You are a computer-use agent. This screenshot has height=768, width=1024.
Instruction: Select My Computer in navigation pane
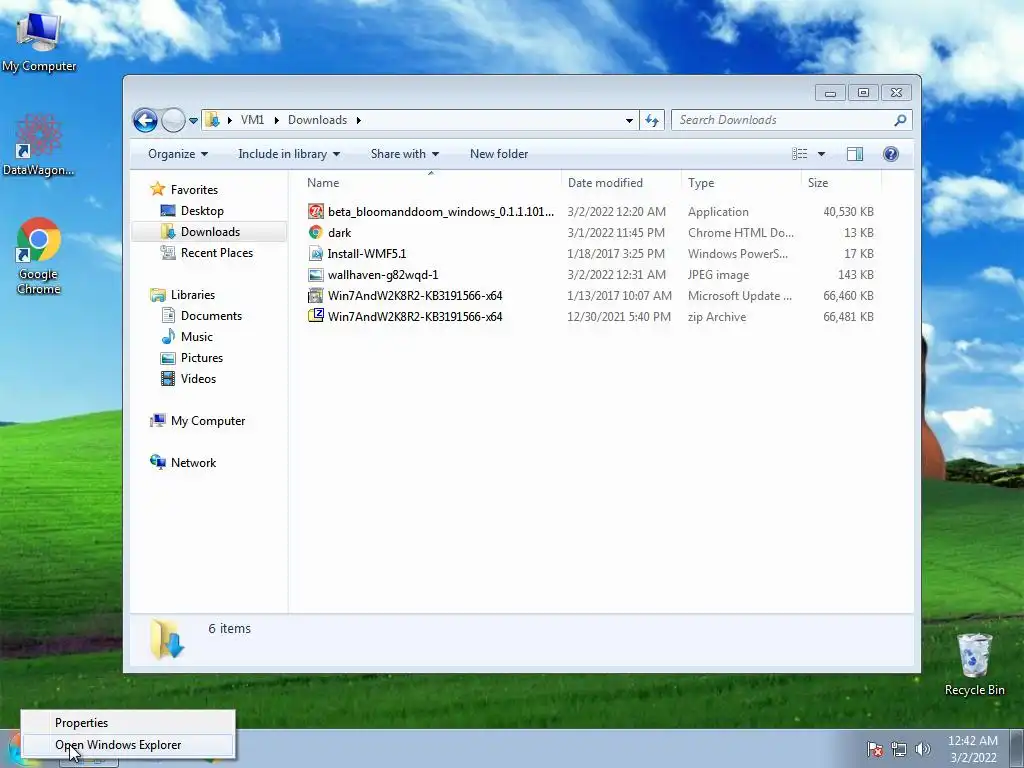pos(208,421)
